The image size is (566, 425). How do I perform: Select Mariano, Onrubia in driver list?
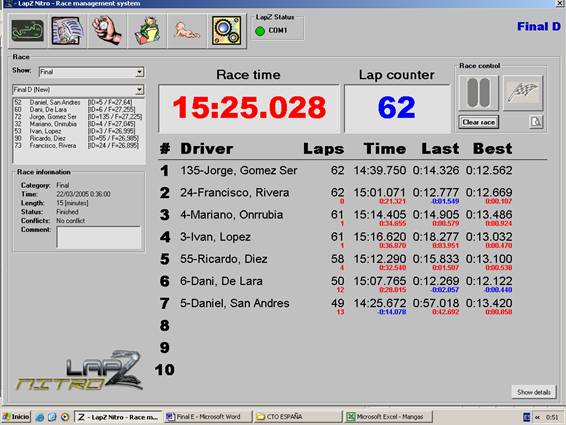pyautogui.click(x=78, y=124)
